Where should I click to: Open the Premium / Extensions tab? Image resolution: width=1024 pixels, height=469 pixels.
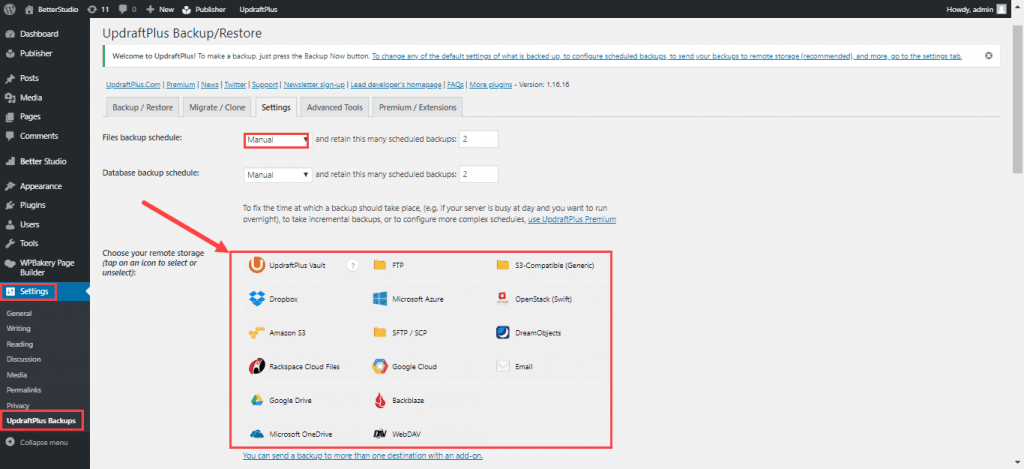418,107
